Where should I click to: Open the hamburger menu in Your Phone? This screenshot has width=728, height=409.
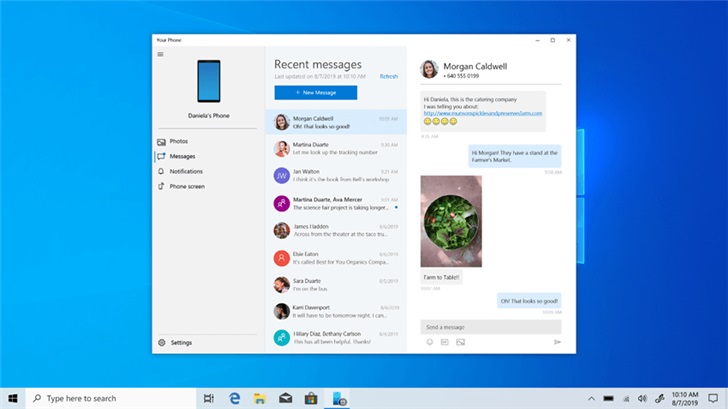pos(160,54)
